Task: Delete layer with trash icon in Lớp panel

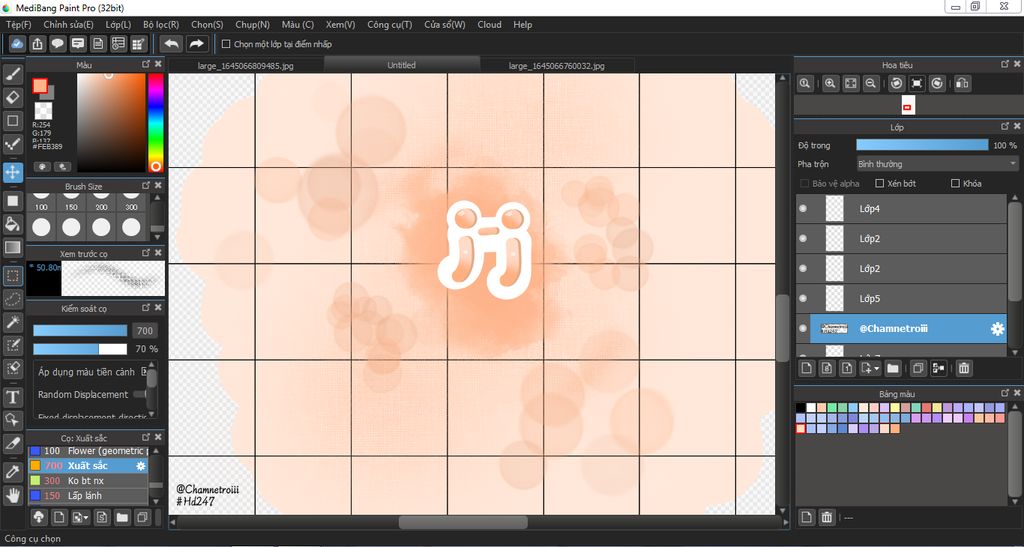Action: click(x=964, y=368)
